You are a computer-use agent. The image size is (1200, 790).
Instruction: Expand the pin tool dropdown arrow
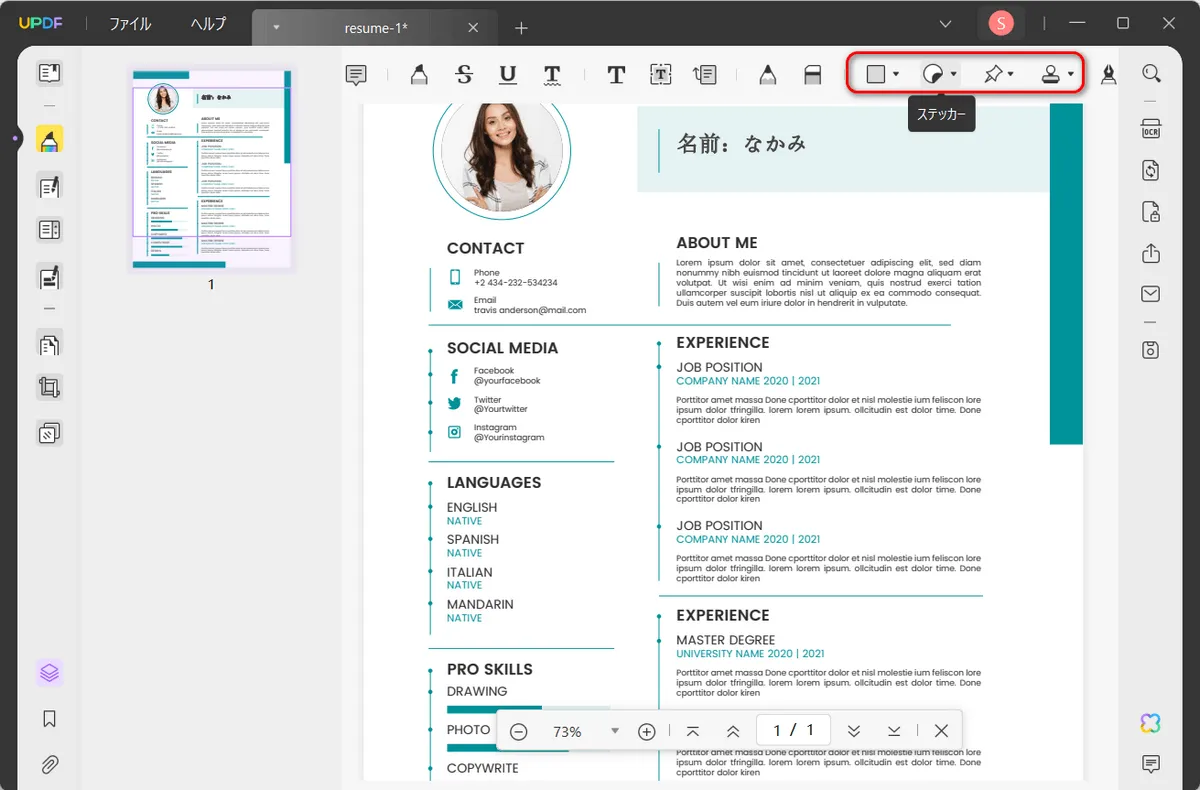(x=1011, y=74)
